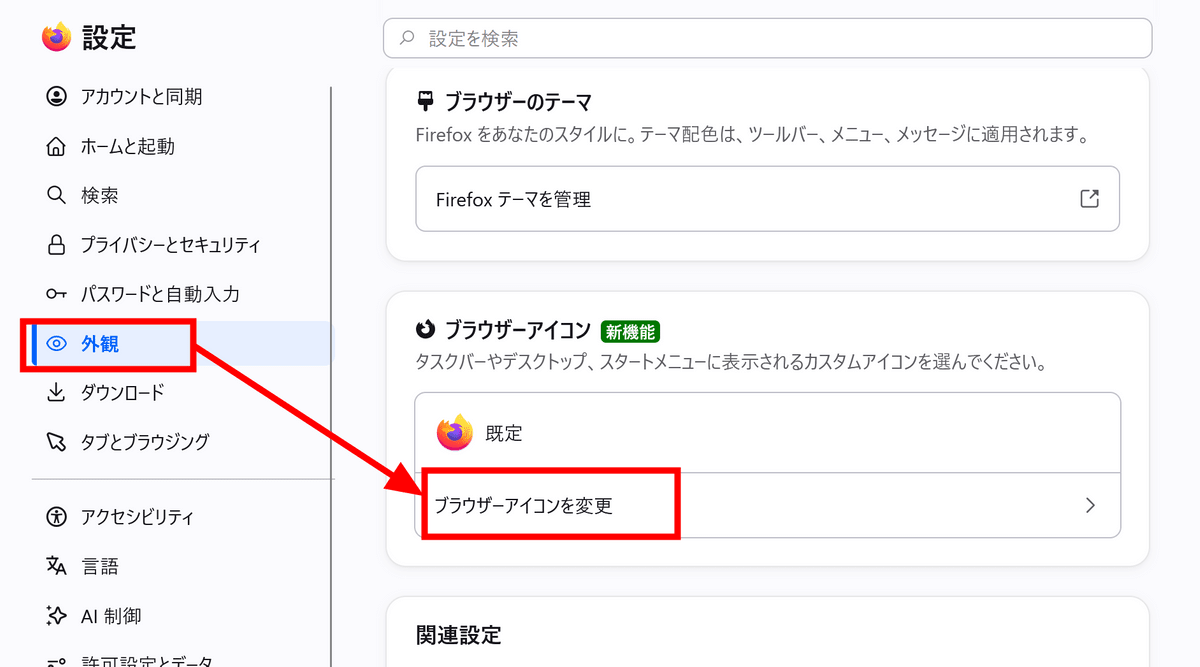Select the 外観 category in the sidebar
The width and height of the screenshot is (1200, 667).
click(x=182, y=344)
